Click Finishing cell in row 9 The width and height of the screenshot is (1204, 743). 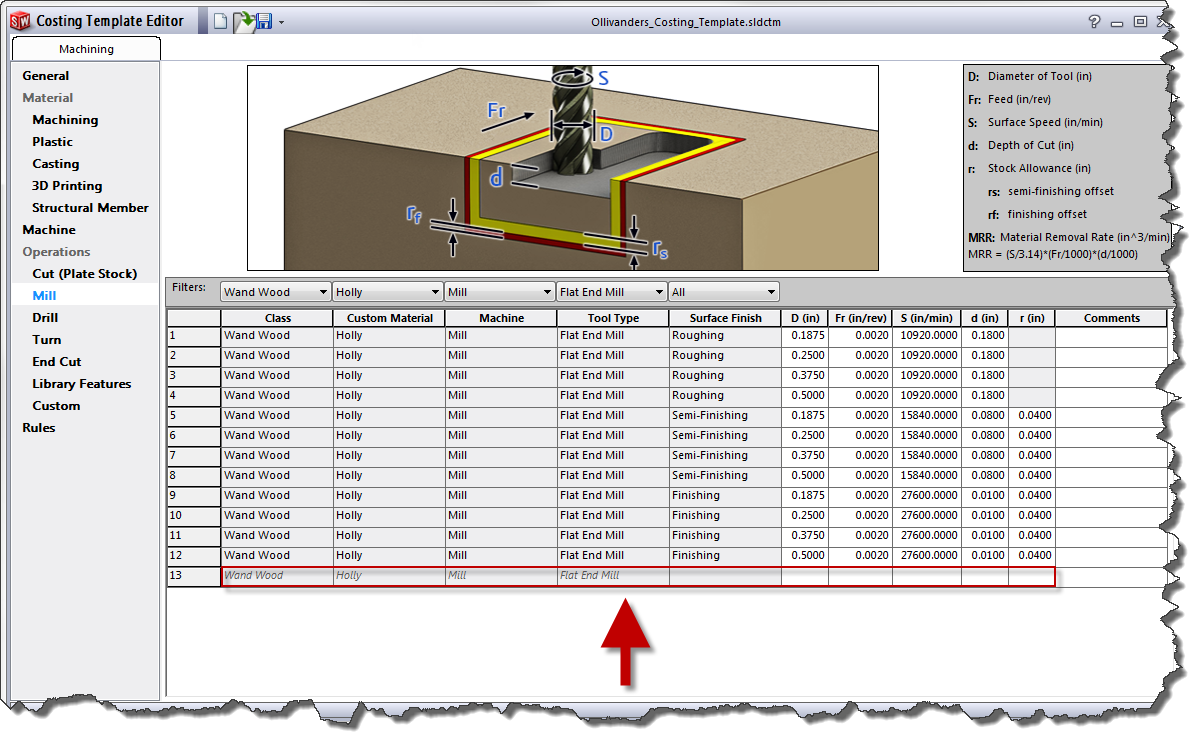pos(725,496)
